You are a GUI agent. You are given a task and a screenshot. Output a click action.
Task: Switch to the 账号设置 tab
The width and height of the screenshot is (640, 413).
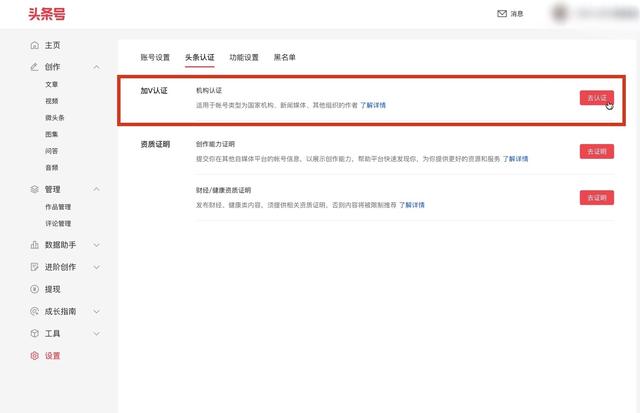point(155,58)
